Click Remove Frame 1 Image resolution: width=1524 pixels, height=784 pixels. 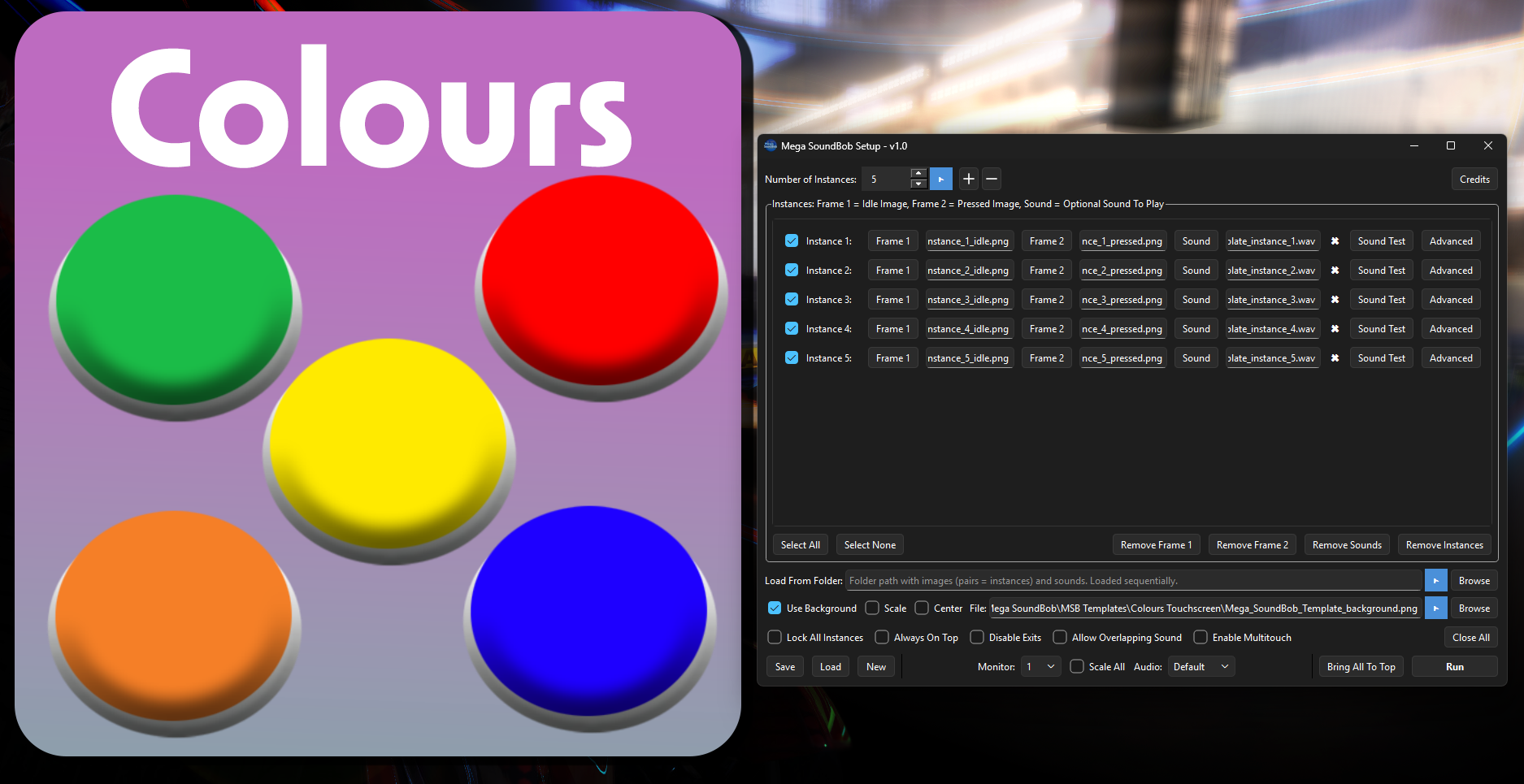(x=1156, y=545)
